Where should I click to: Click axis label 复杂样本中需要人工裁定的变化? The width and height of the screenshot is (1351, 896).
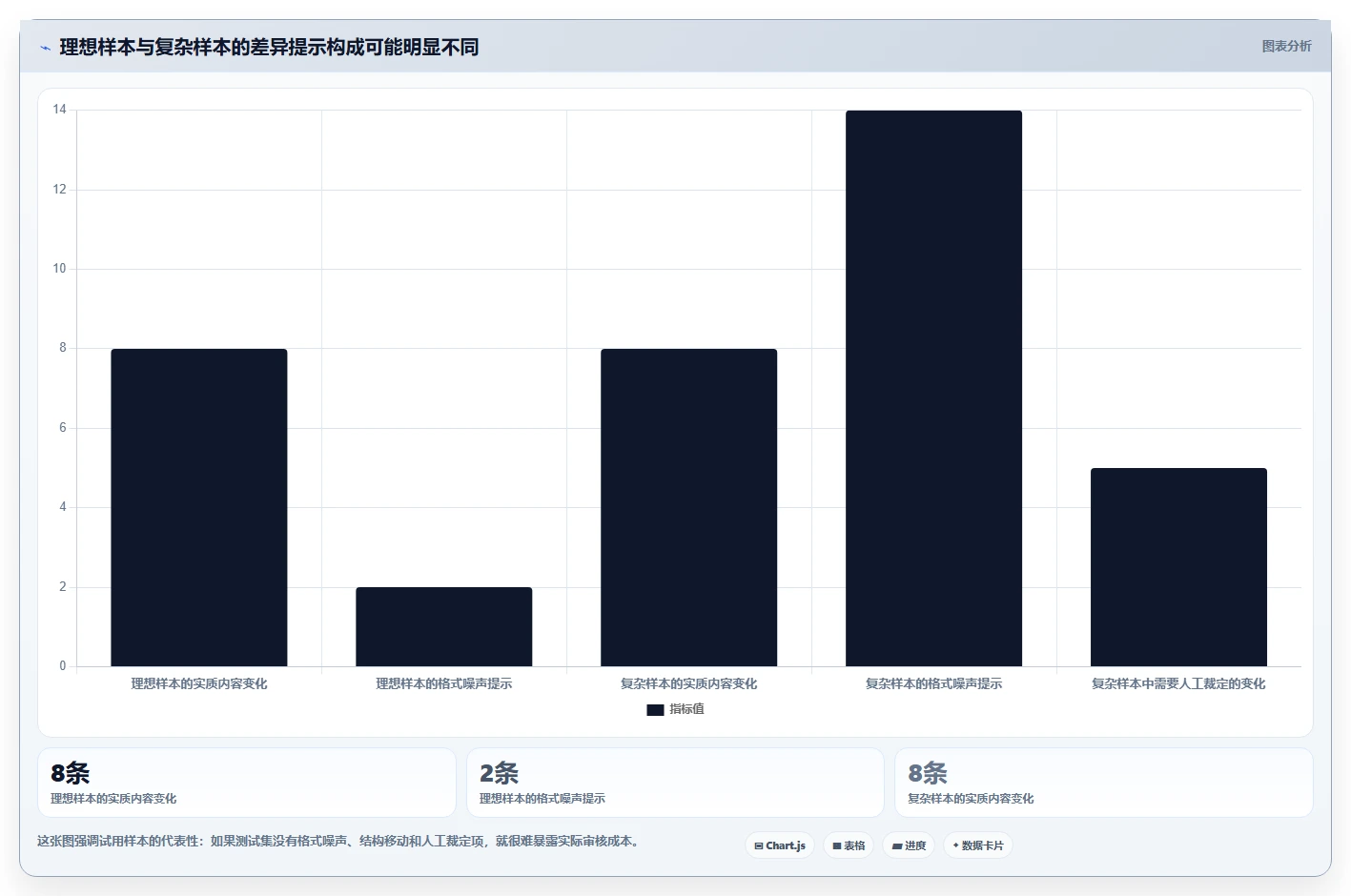click(x=1179, y=683)
